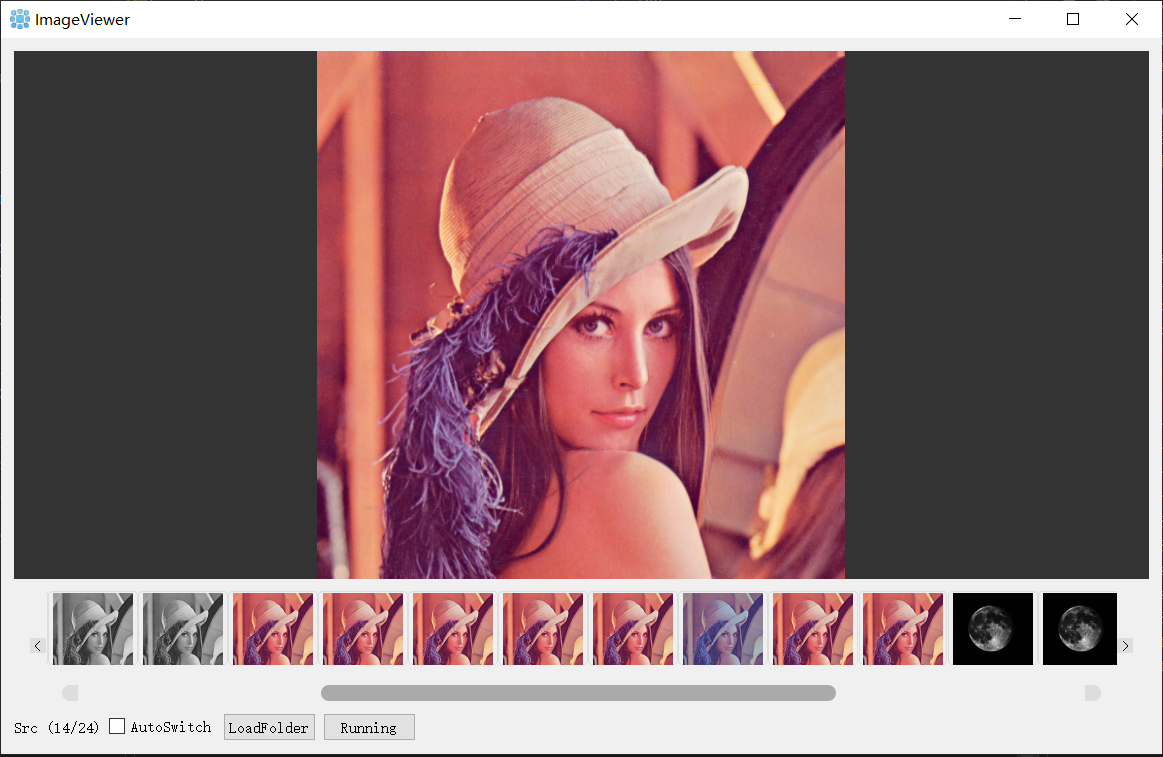Click the "Src (14/24)" counter text
Viewport: 1163px width, 757px height.
click(x=56, y=727)
